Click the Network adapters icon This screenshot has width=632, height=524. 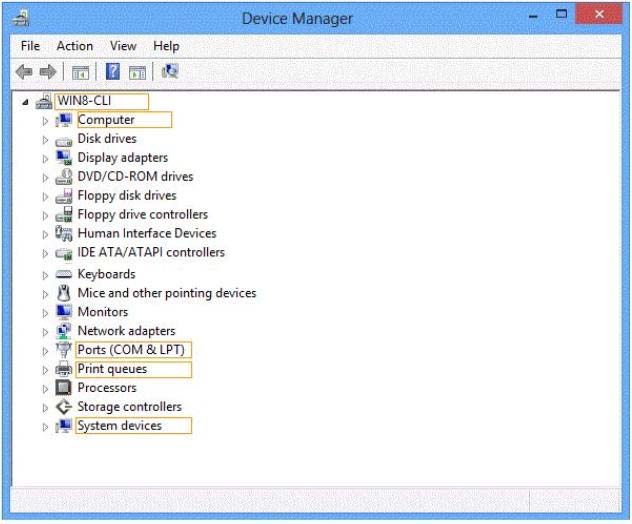[64, 331]
